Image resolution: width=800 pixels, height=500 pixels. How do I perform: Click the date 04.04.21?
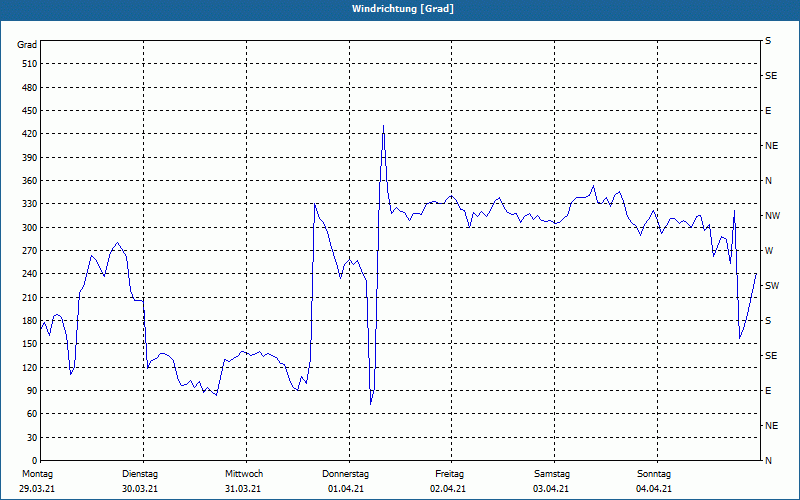[654, 489]
